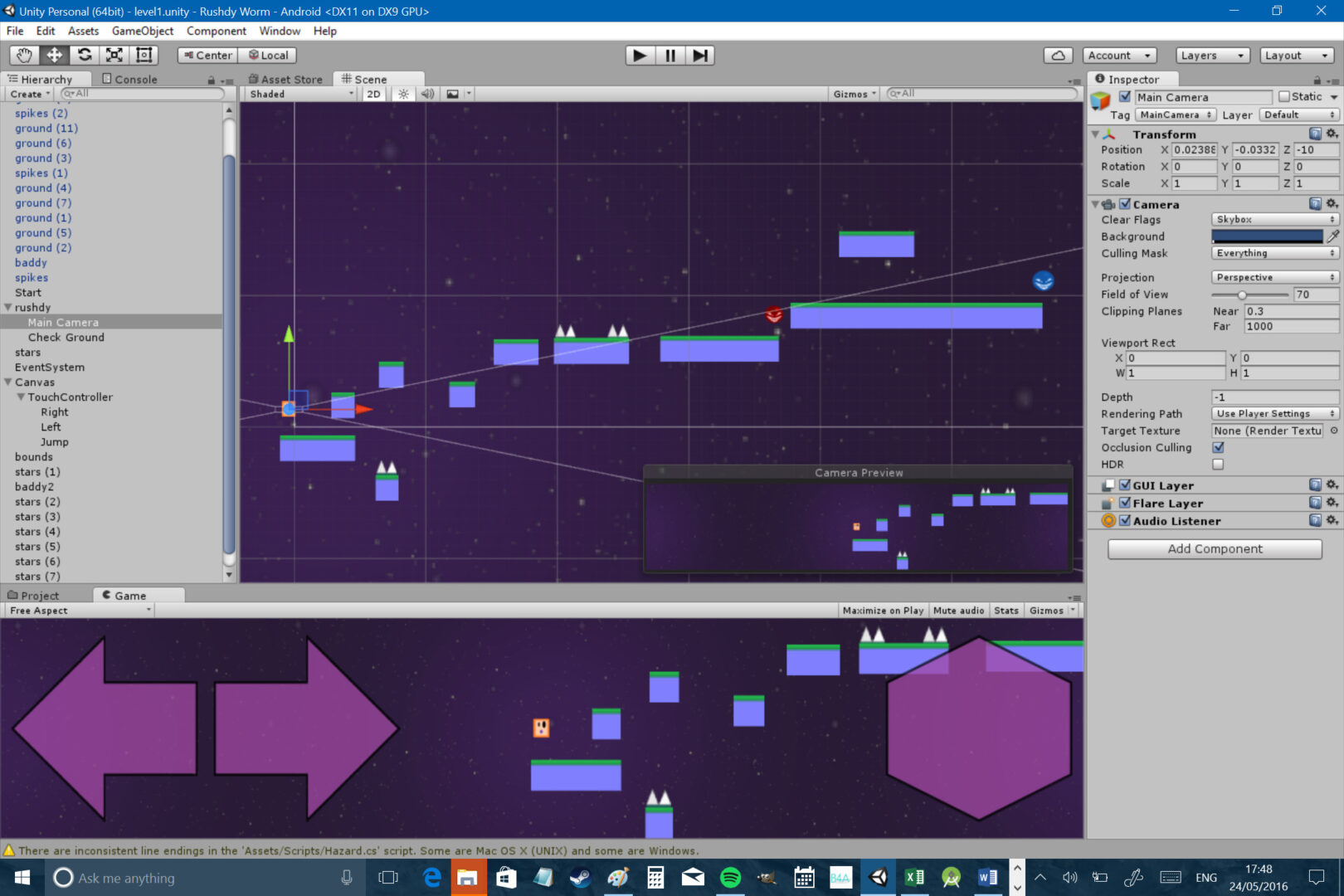The image size is (1344, 896).
Task: Enable the Static checkbox for Main Camera
Action: click(x=1283, y=96)
